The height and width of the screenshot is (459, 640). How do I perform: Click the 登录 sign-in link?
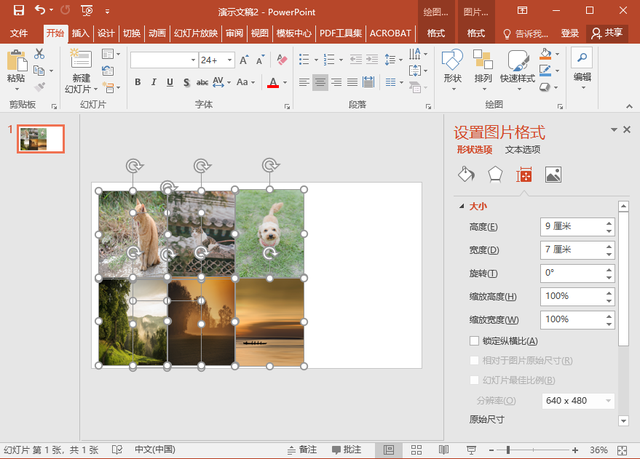point(569,33)
